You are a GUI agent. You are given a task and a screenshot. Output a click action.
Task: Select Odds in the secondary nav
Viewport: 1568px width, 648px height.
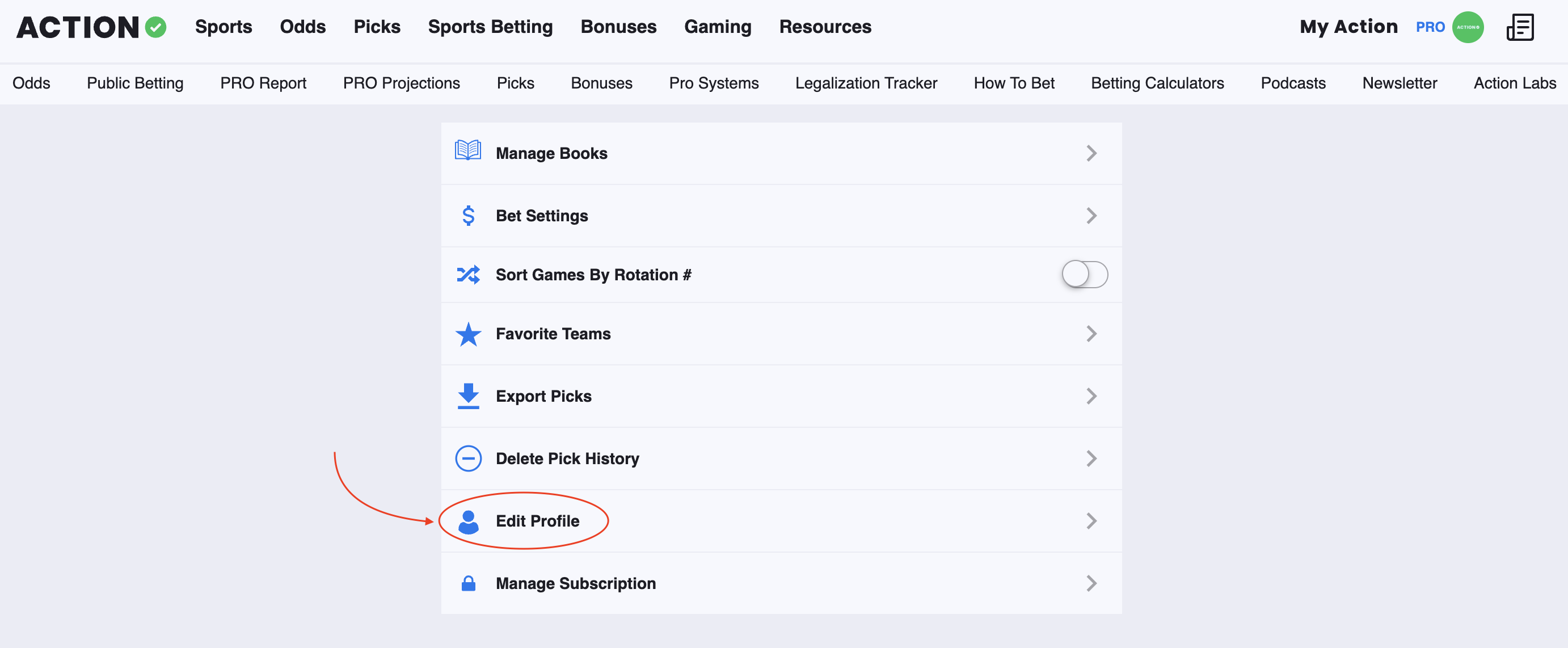[x=31, y=83]
